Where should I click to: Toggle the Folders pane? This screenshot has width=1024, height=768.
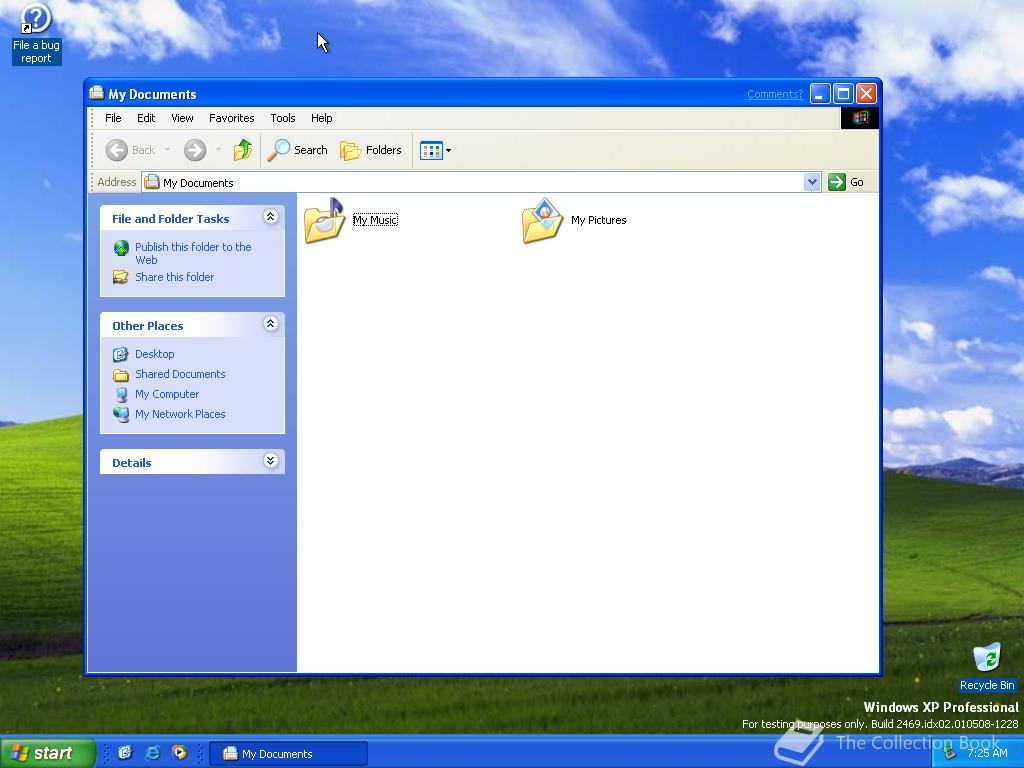(x=370, y=150)
